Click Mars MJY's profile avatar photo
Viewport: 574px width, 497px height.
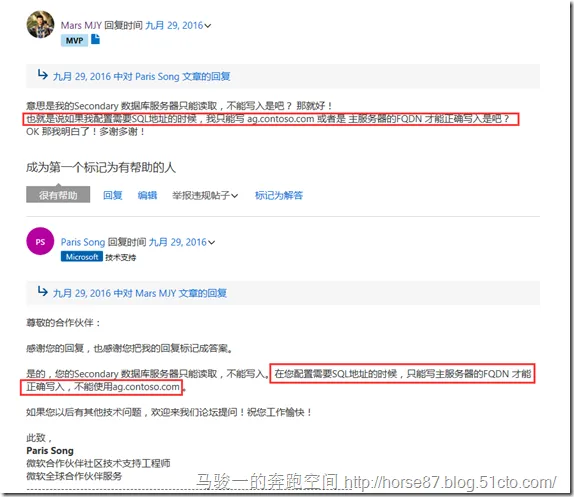pyautogui.click(x=41, y=25)
